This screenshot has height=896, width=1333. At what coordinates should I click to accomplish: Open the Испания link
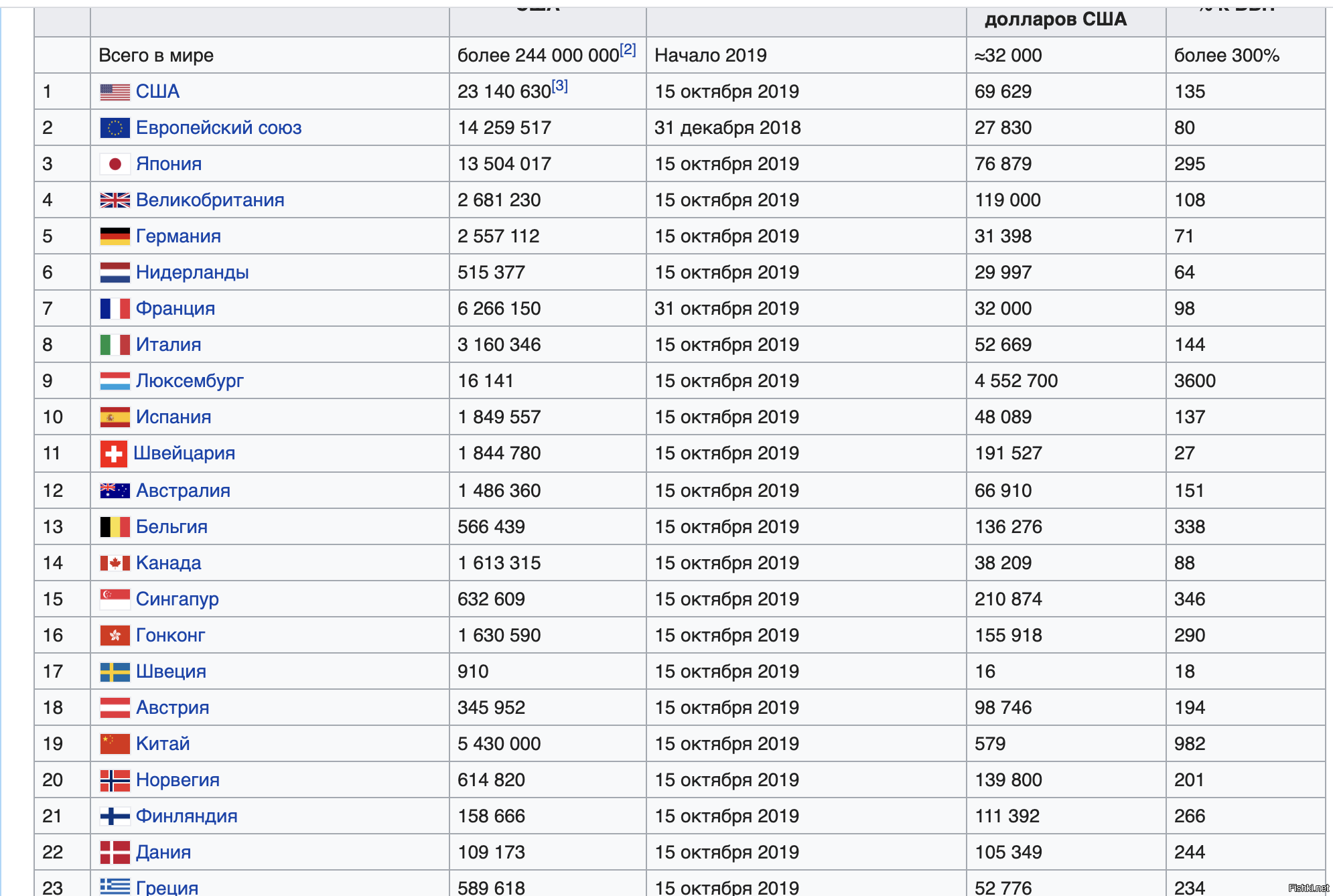pyautogui.click(x=173, y=417)
